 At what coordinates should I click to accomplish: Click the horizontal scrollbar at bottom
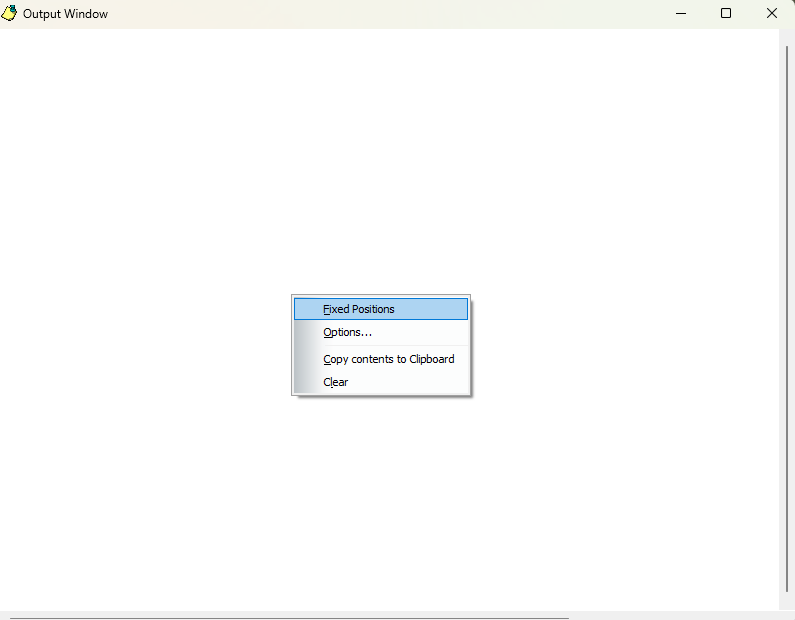289,618
